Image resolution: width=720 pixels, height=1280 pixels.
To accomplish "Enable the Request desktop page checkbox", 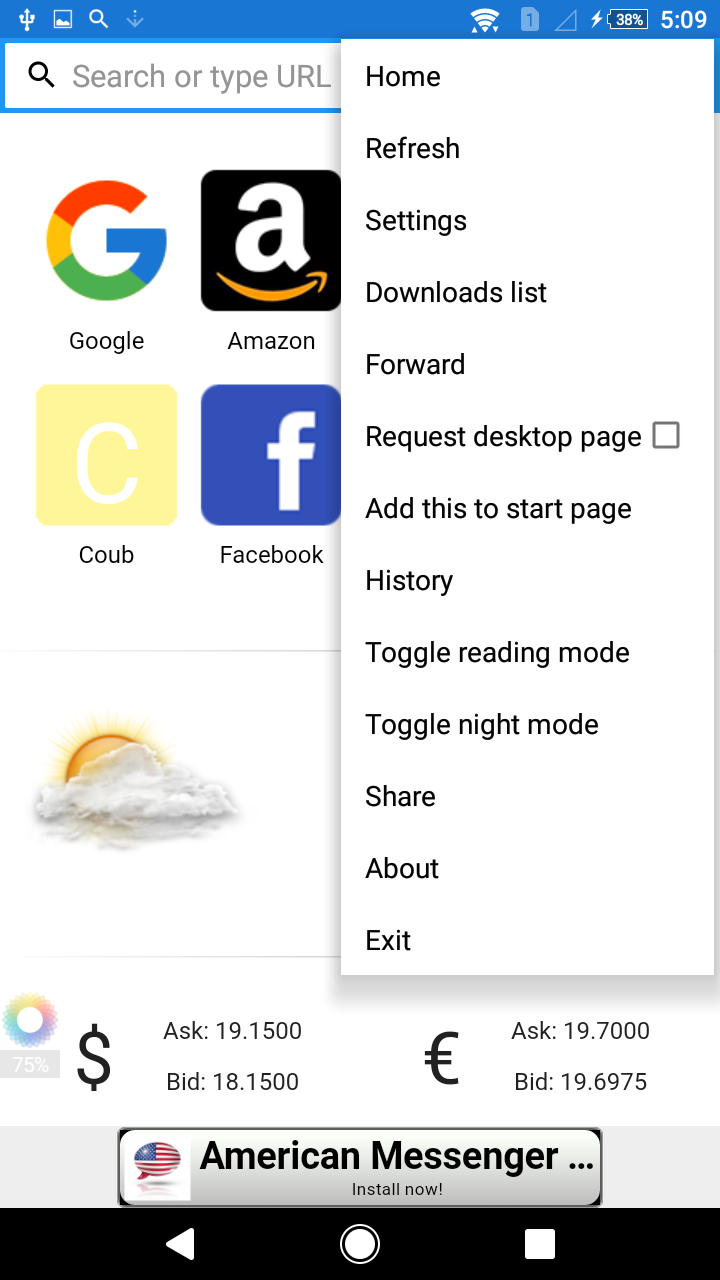I will coord(666,436).
